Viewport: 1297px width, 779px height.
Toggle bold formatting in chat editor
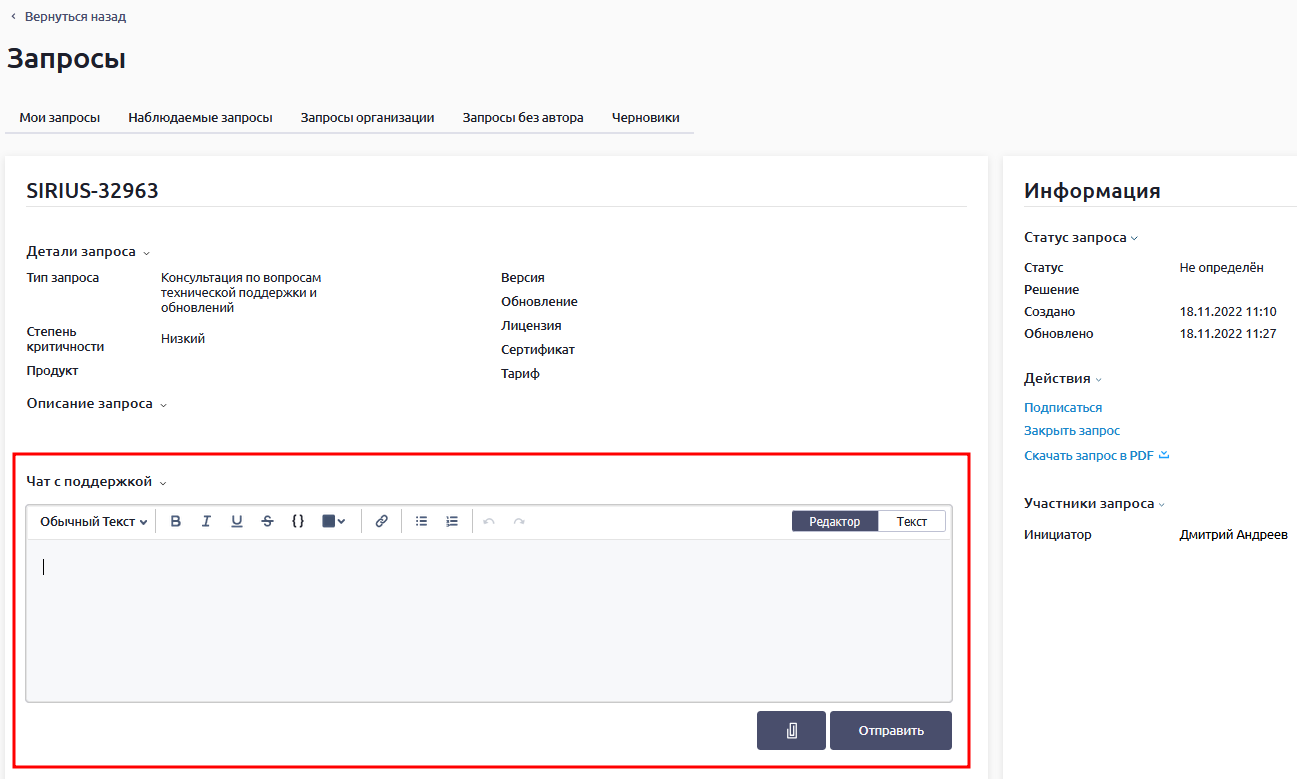(x=176, y=521)
